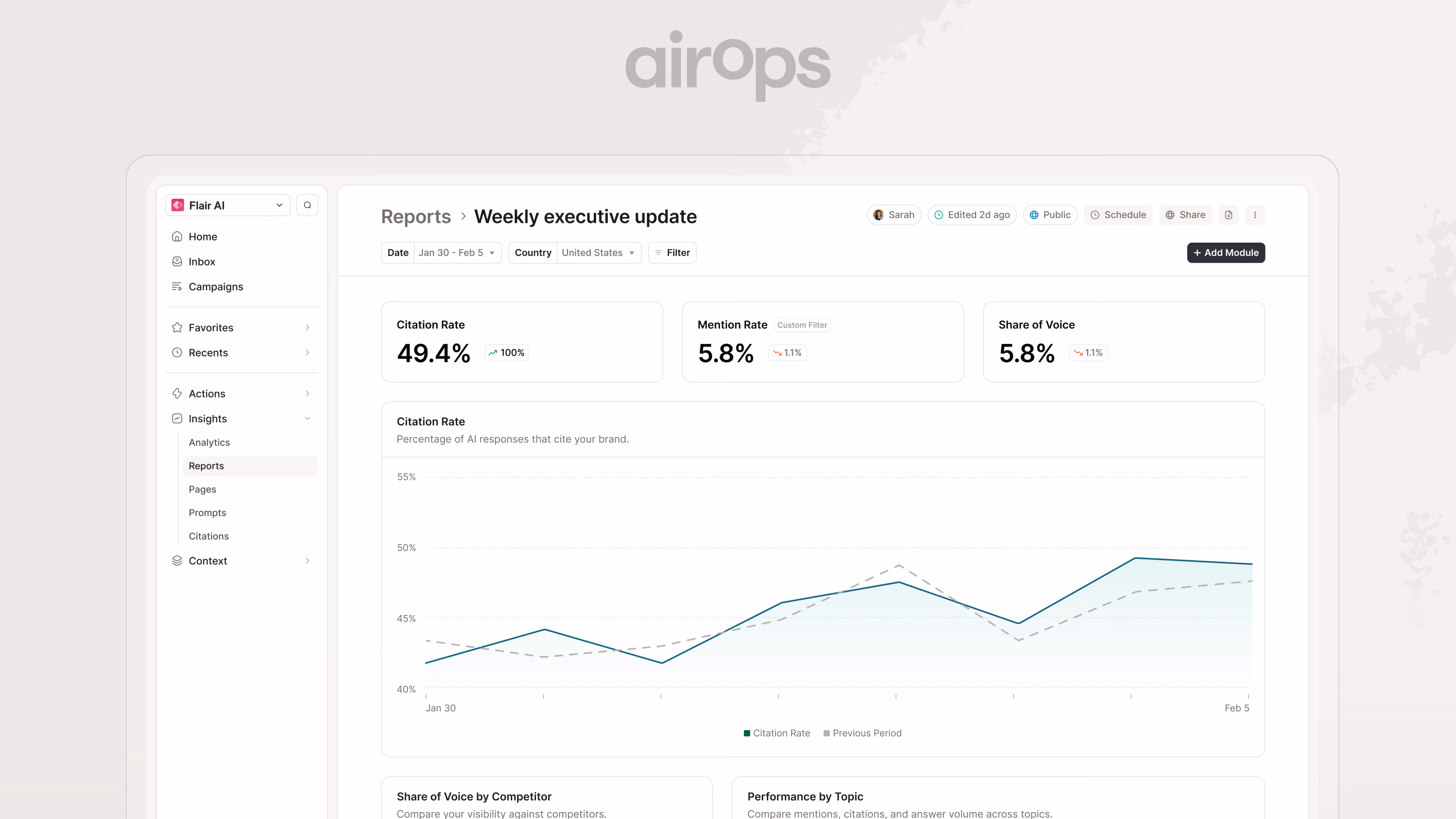
Task: Click the Share button
Action: click(1185, 215)
